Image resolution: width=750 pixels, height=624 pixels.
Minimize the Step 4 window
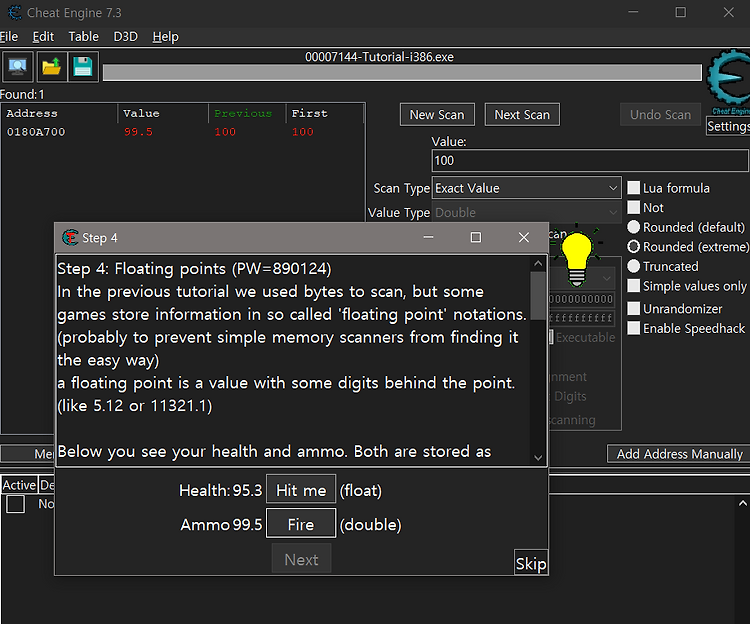(428, 237)
